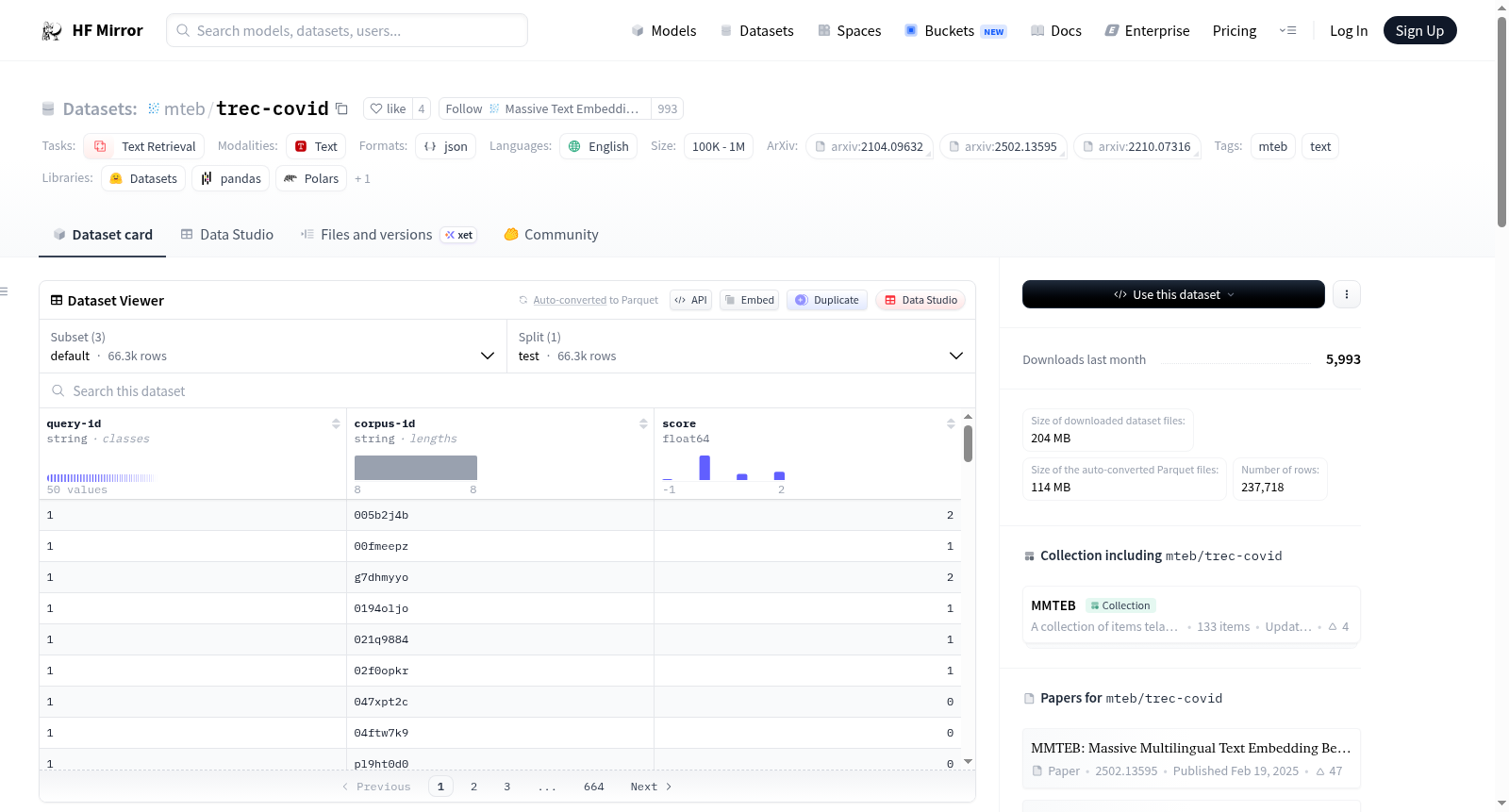
Task: Open the MMTEB collection card
Action: click(1191, 615)
